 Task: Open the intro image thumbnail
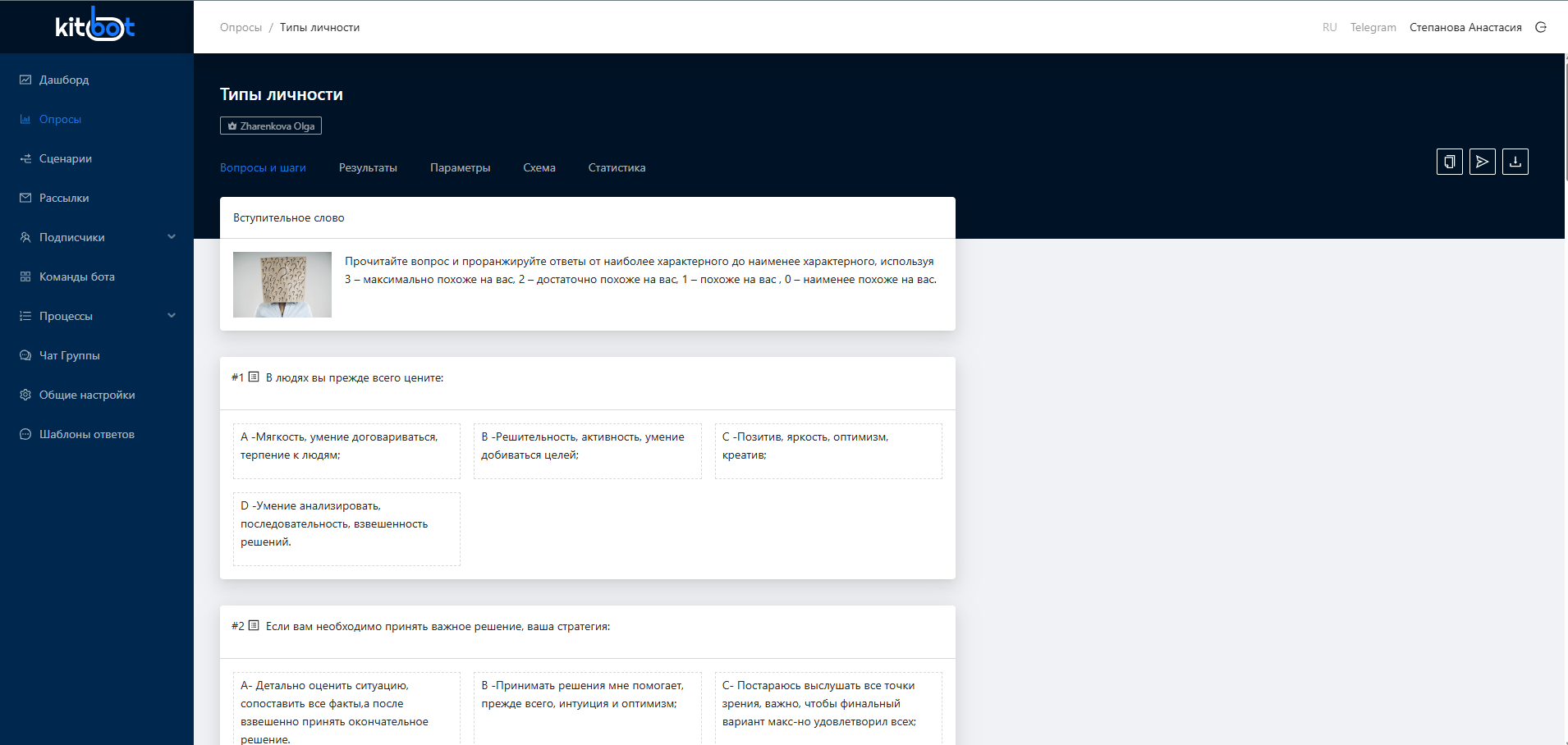[282, 285]
